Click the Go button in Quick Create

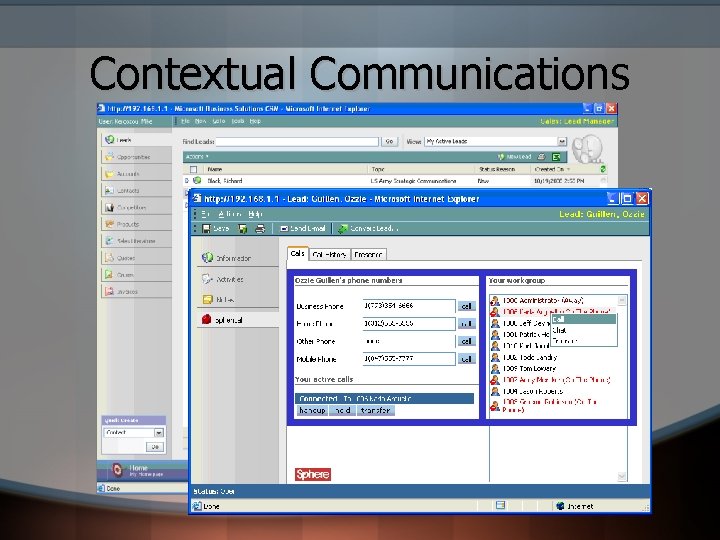tap(155, 447)
